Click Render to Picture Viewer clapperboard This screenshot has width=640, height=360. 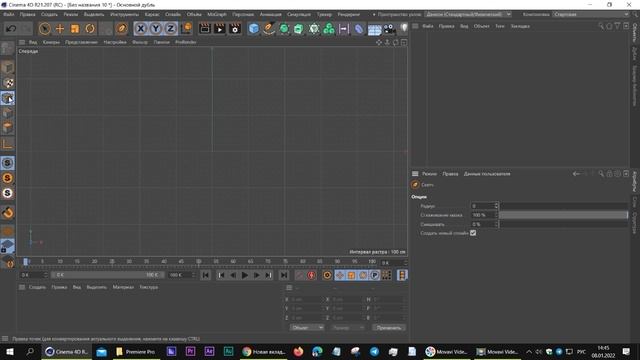click(220, 29)
